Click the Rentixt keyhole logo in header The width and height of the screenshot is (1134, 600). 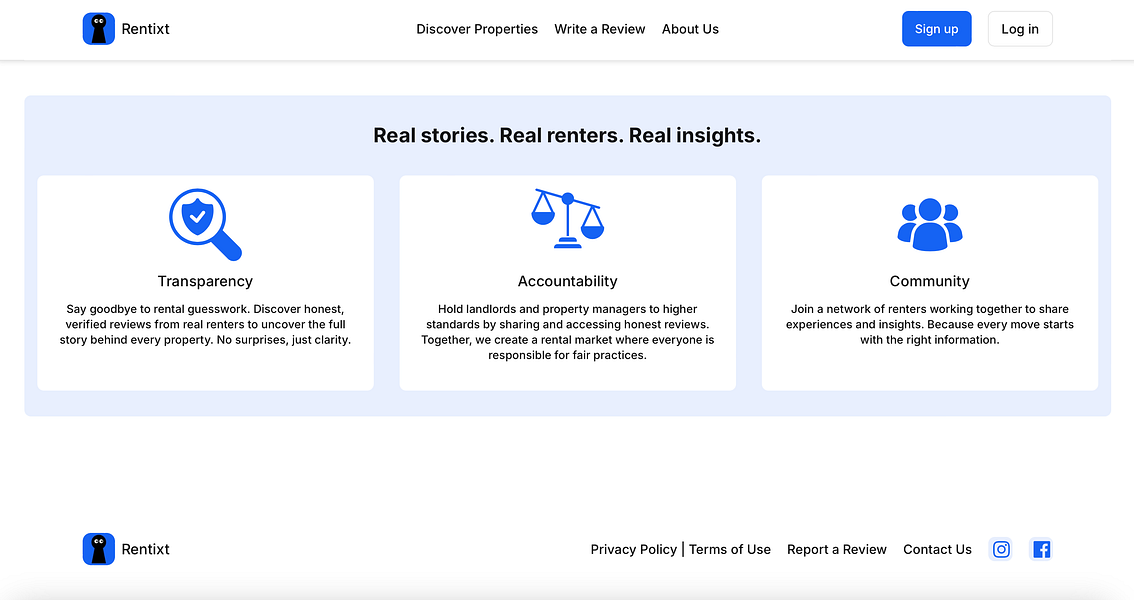(x=98, y=29)
